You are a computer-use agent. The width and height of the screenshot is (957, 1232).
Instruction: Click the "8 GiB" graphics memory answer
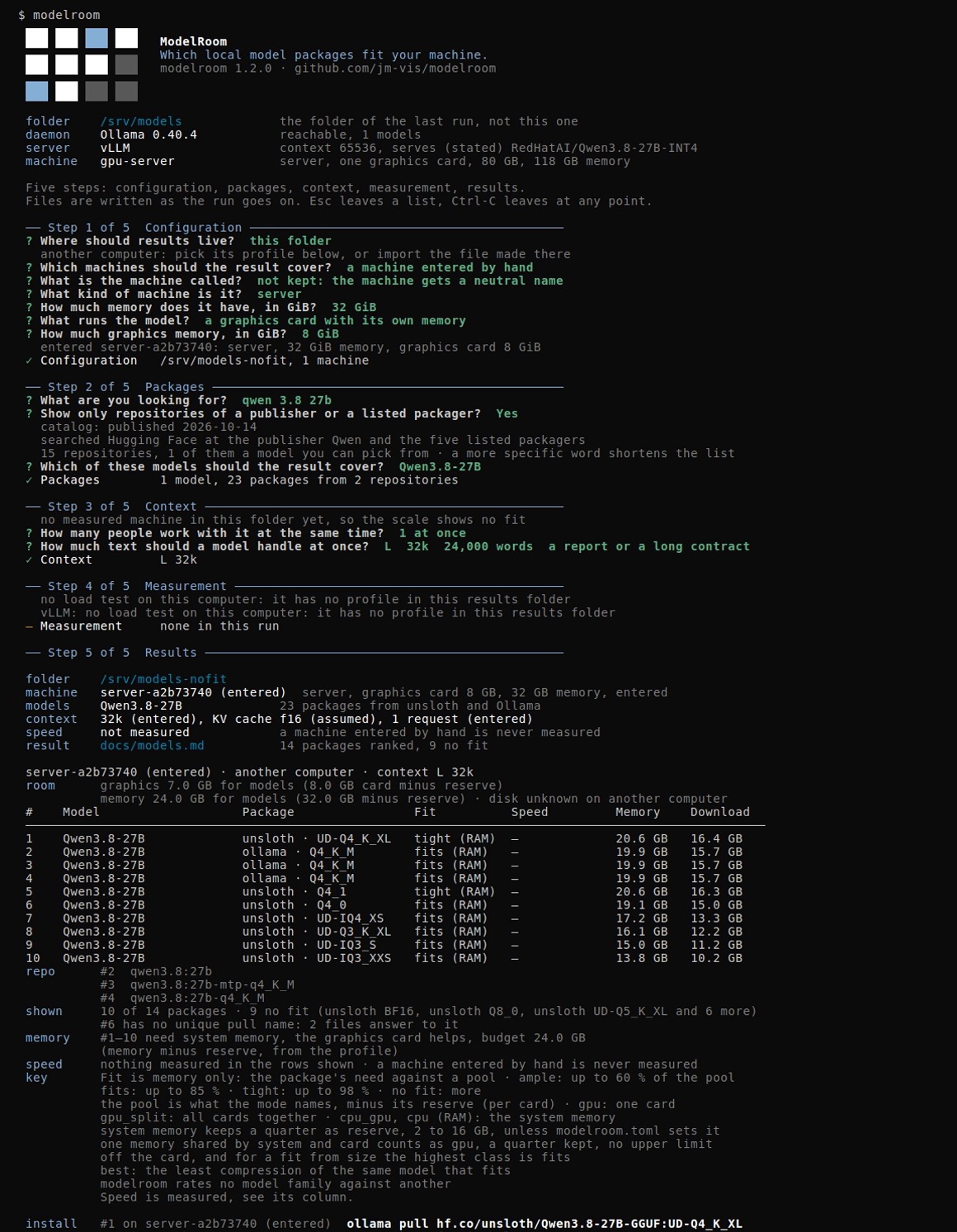320,333
